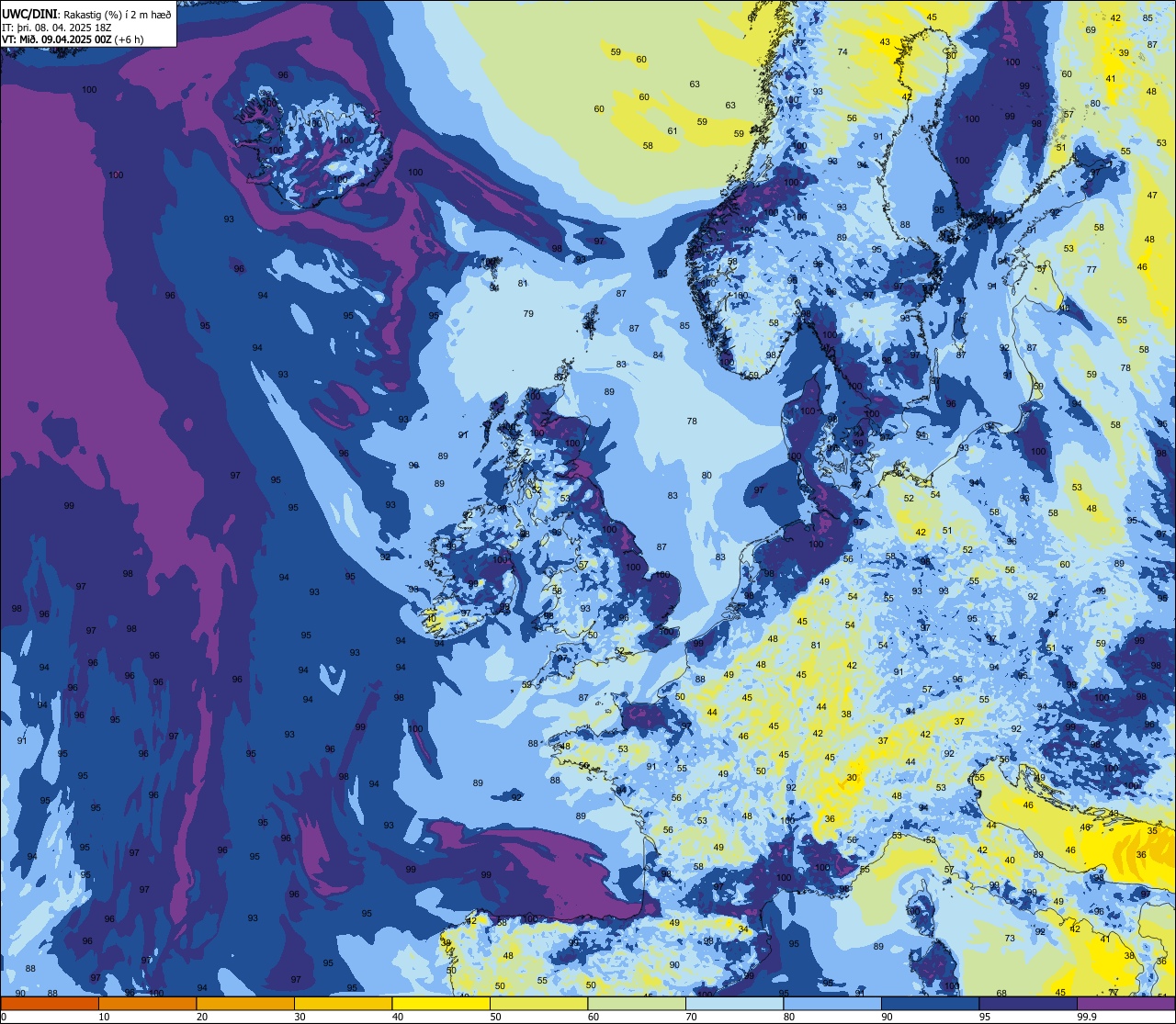Click the 50–60 legend color swatch
Viewport: 1176px width, 1024px height.
pos(538,1003)
